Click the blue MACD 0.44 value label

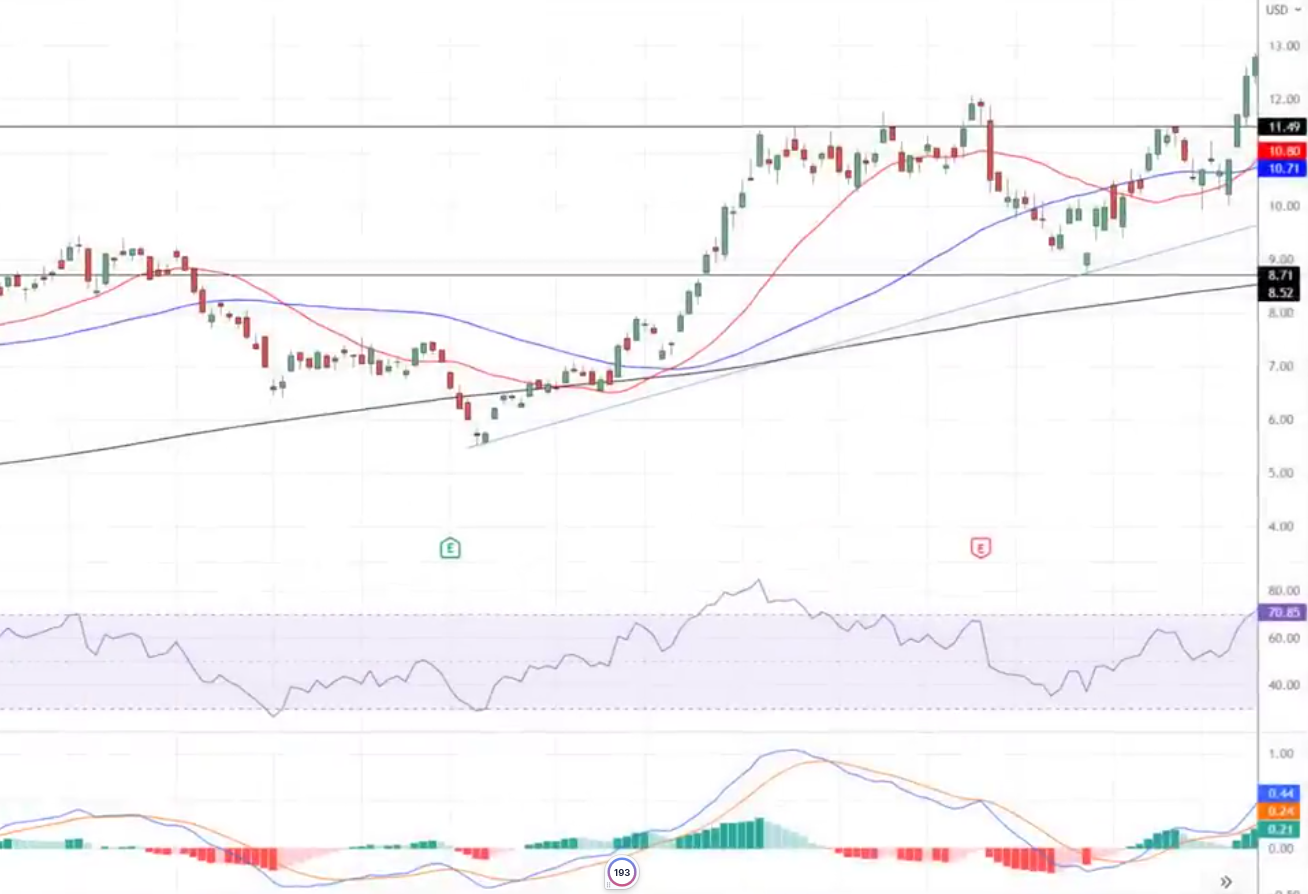(1283, 792)
